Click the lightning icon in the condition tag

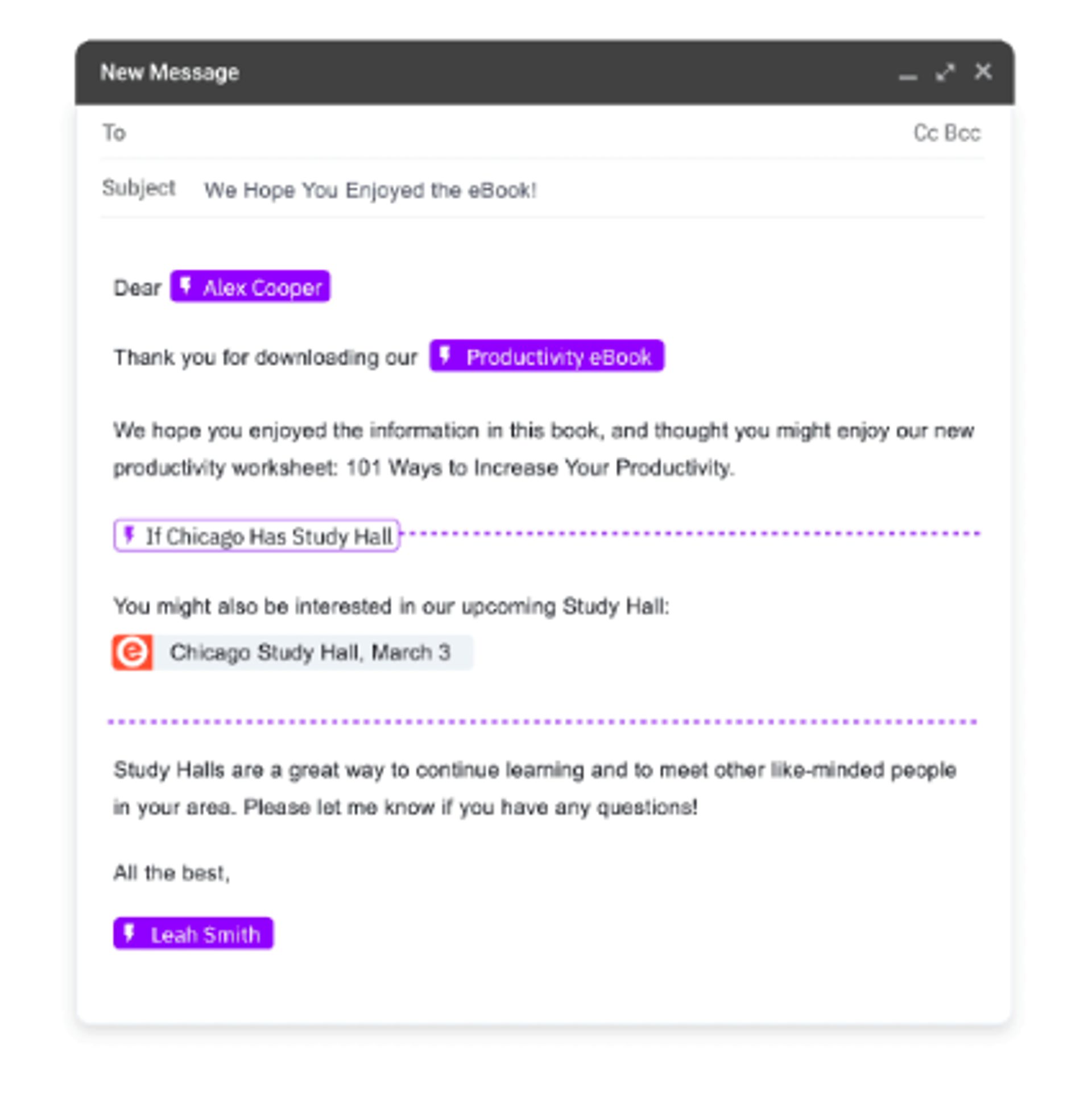coord(129,534)
